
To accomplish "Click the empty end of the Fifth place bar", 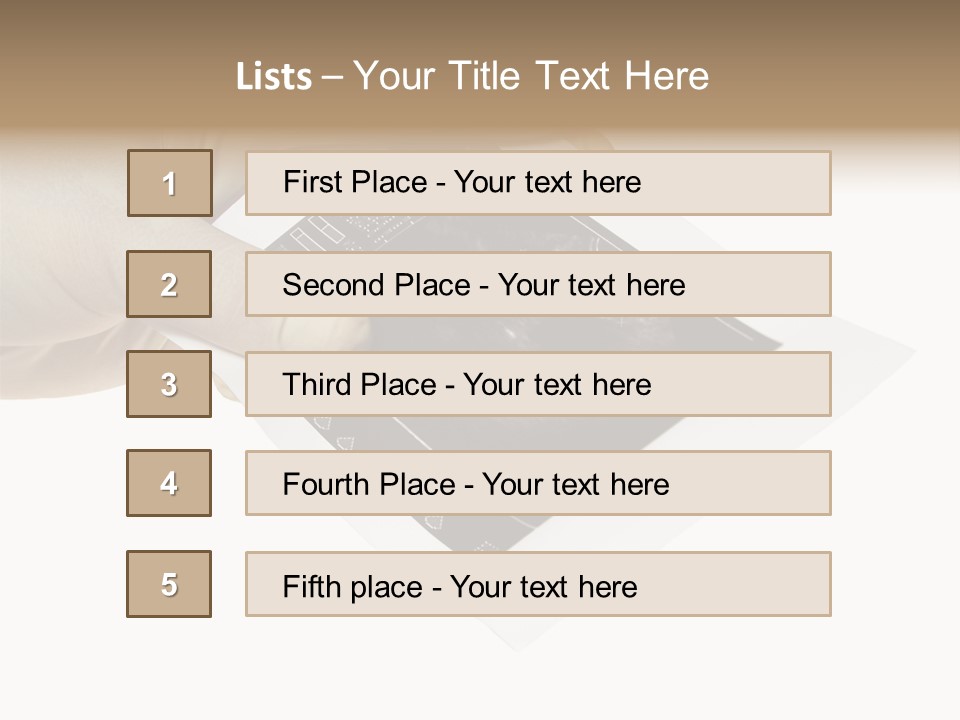I will [x=750, y=584].
